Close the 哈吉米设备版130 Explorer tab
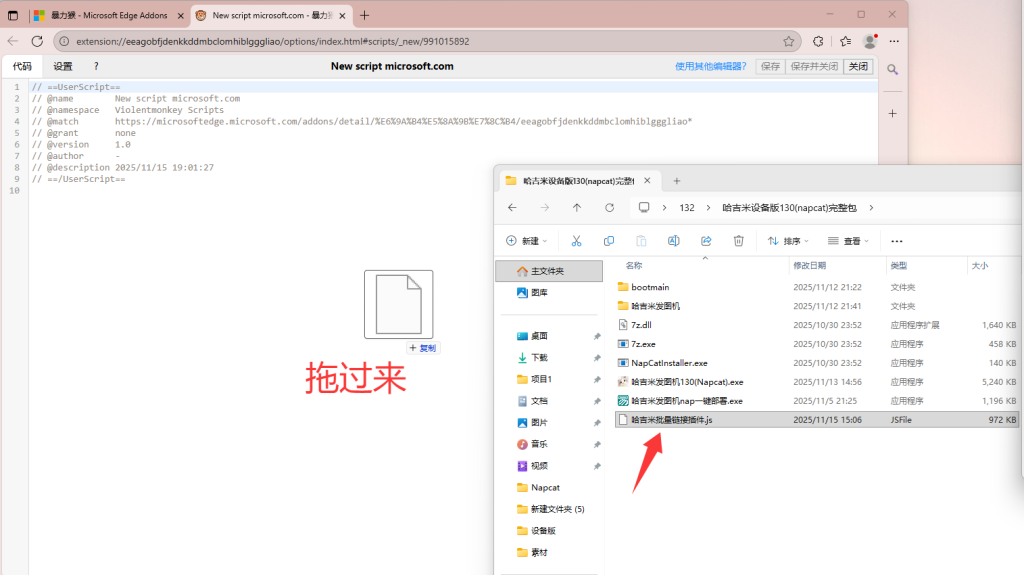1024x575 pixels. coord(647,181)
